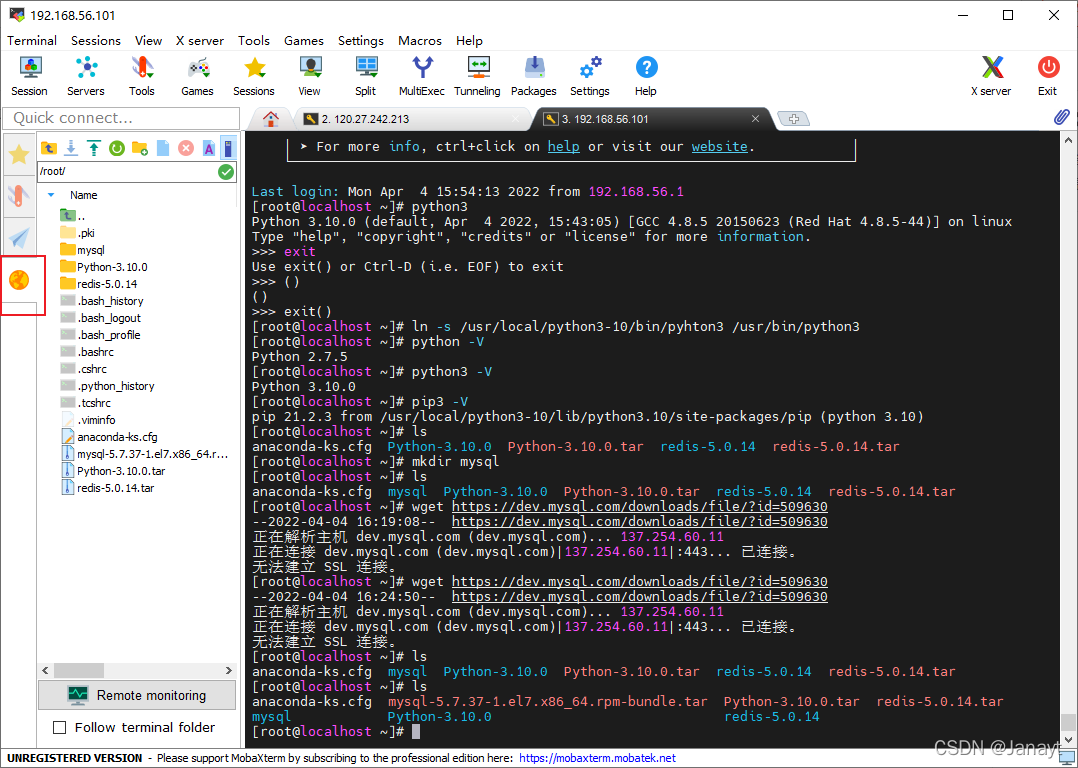Open the Swiss-knife tools sidebar tab

19,197
